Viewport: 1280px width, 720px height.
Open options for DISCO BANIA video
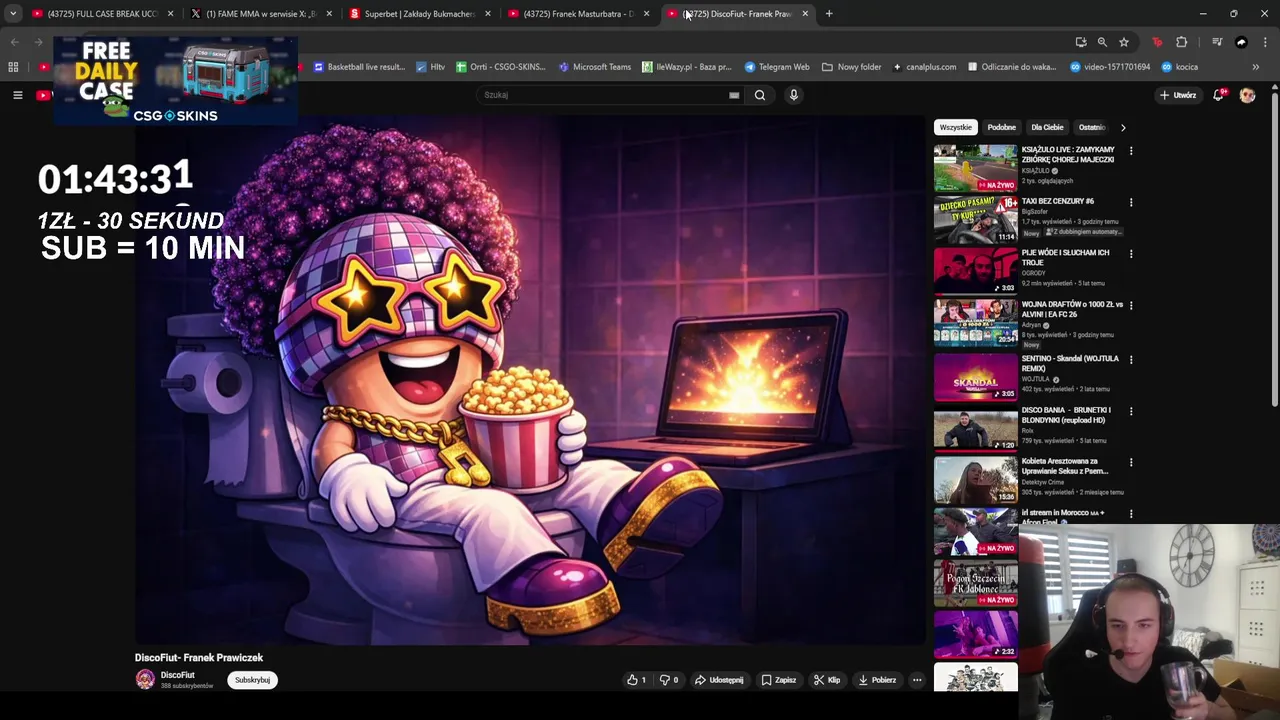click(1131, 411)
